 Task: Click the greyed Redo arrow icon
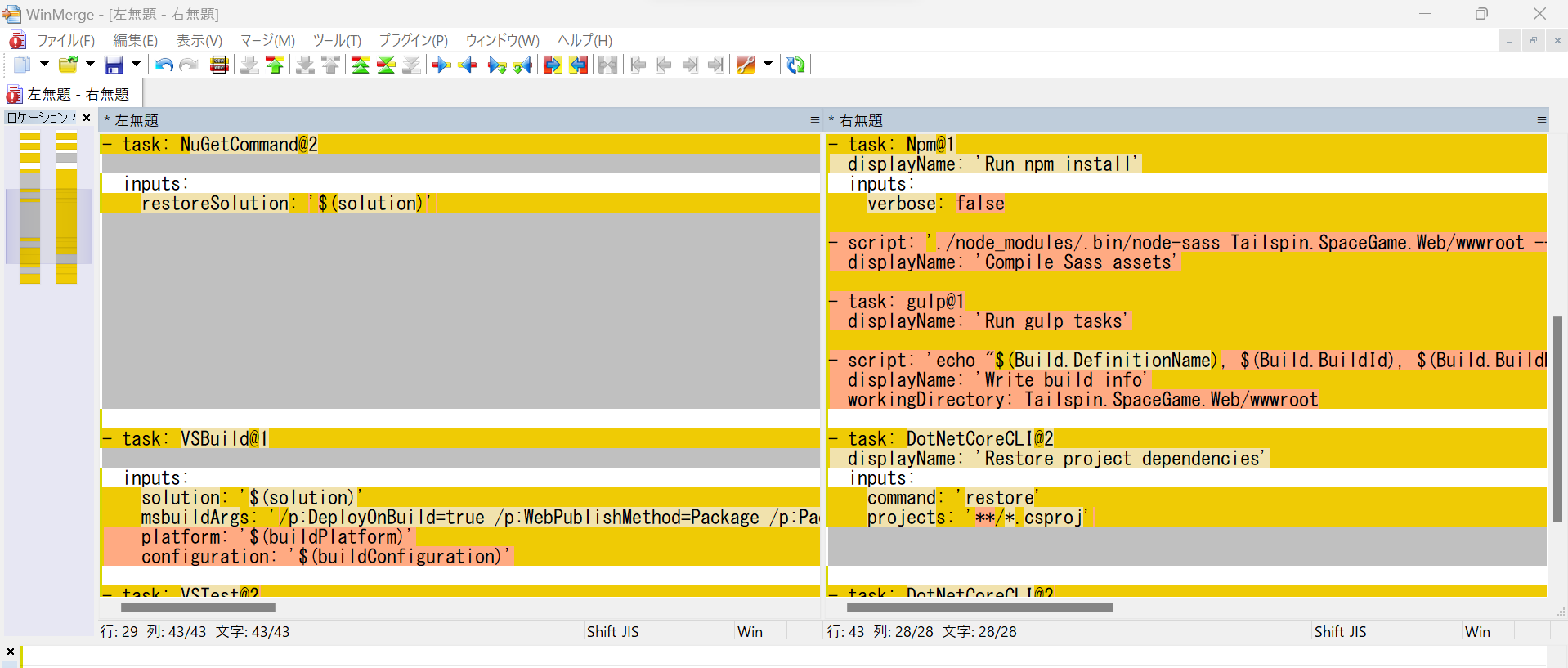tap(189, 65)
